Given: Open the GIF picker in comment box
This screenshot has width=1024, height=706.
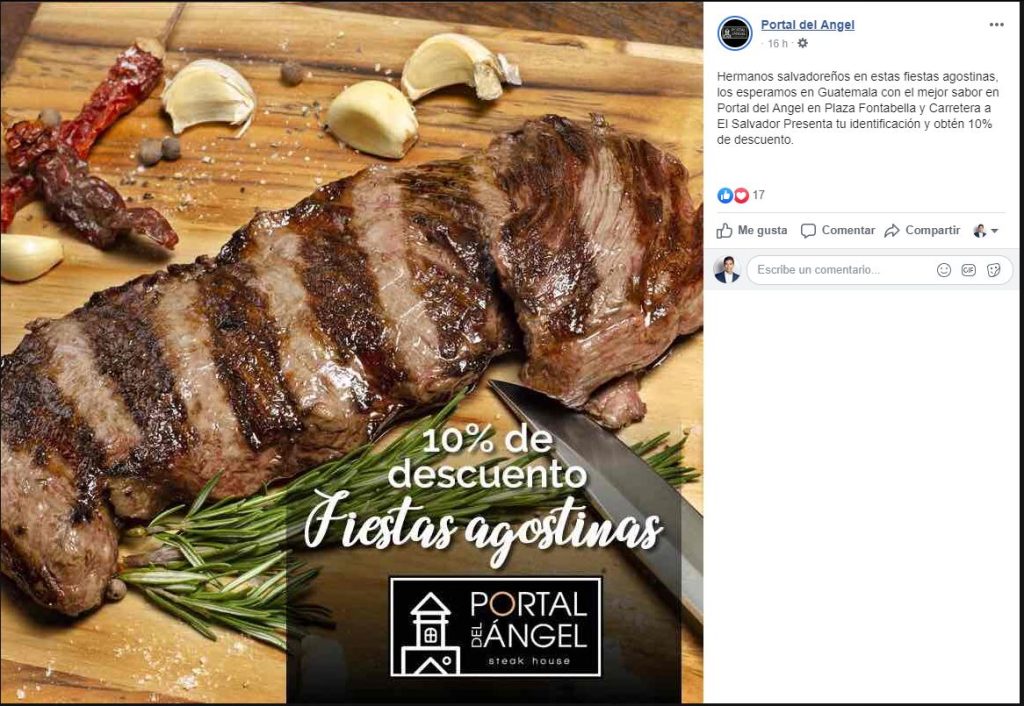Looking at the screenshot, I should point(968,270).
